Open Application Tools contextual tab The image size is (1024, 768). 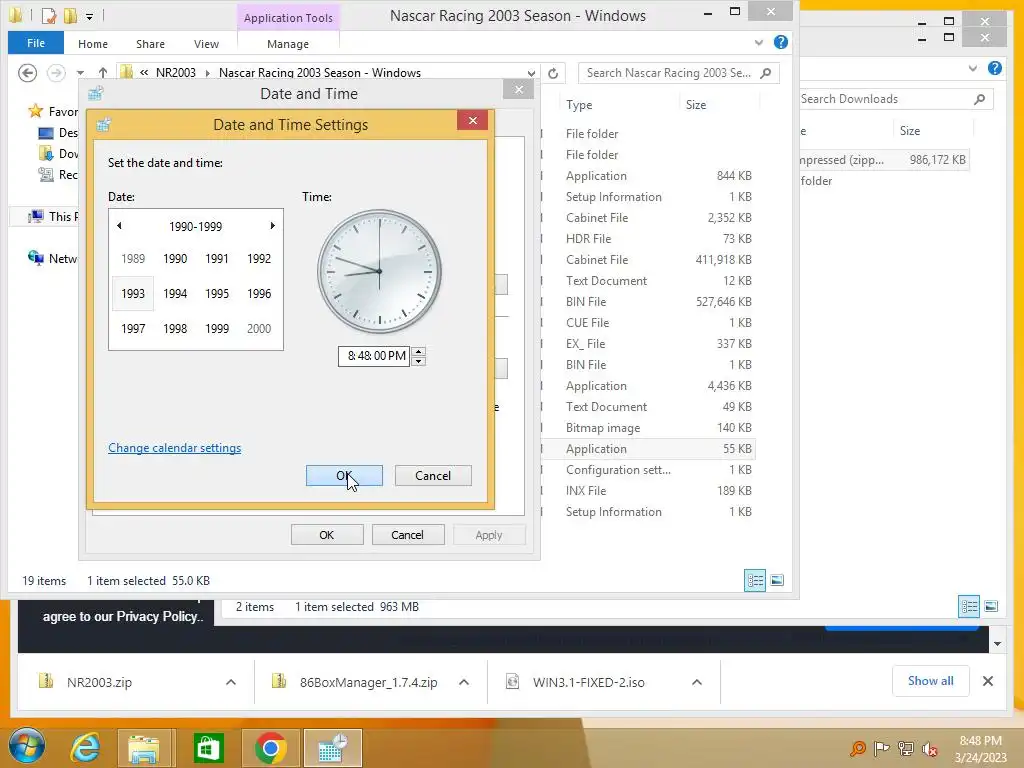288,18
